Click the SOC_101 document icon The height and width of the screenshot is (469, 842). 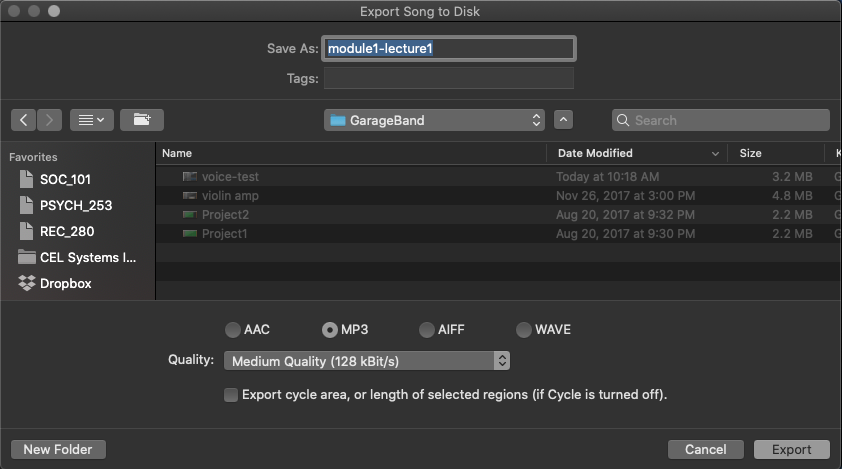pos(26,179)
